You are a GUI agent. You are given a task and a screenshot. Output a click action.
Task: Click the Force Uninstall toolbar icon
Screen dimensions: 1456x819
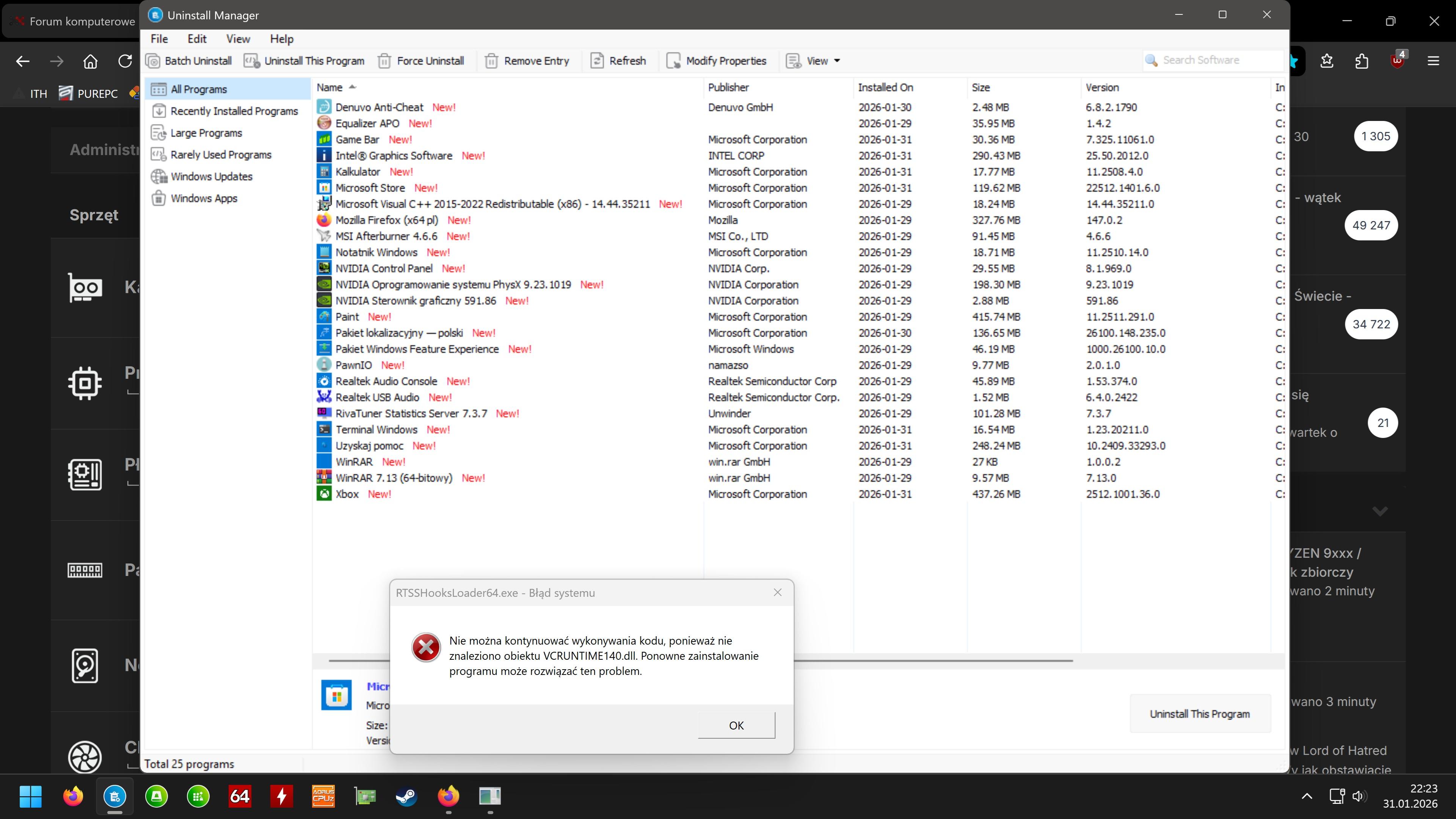point(384,61)
